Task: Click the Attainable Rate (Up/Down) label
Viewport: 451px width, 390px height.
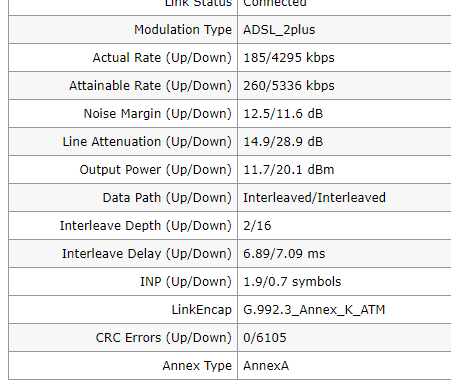Action: click(x=150, y=86)
